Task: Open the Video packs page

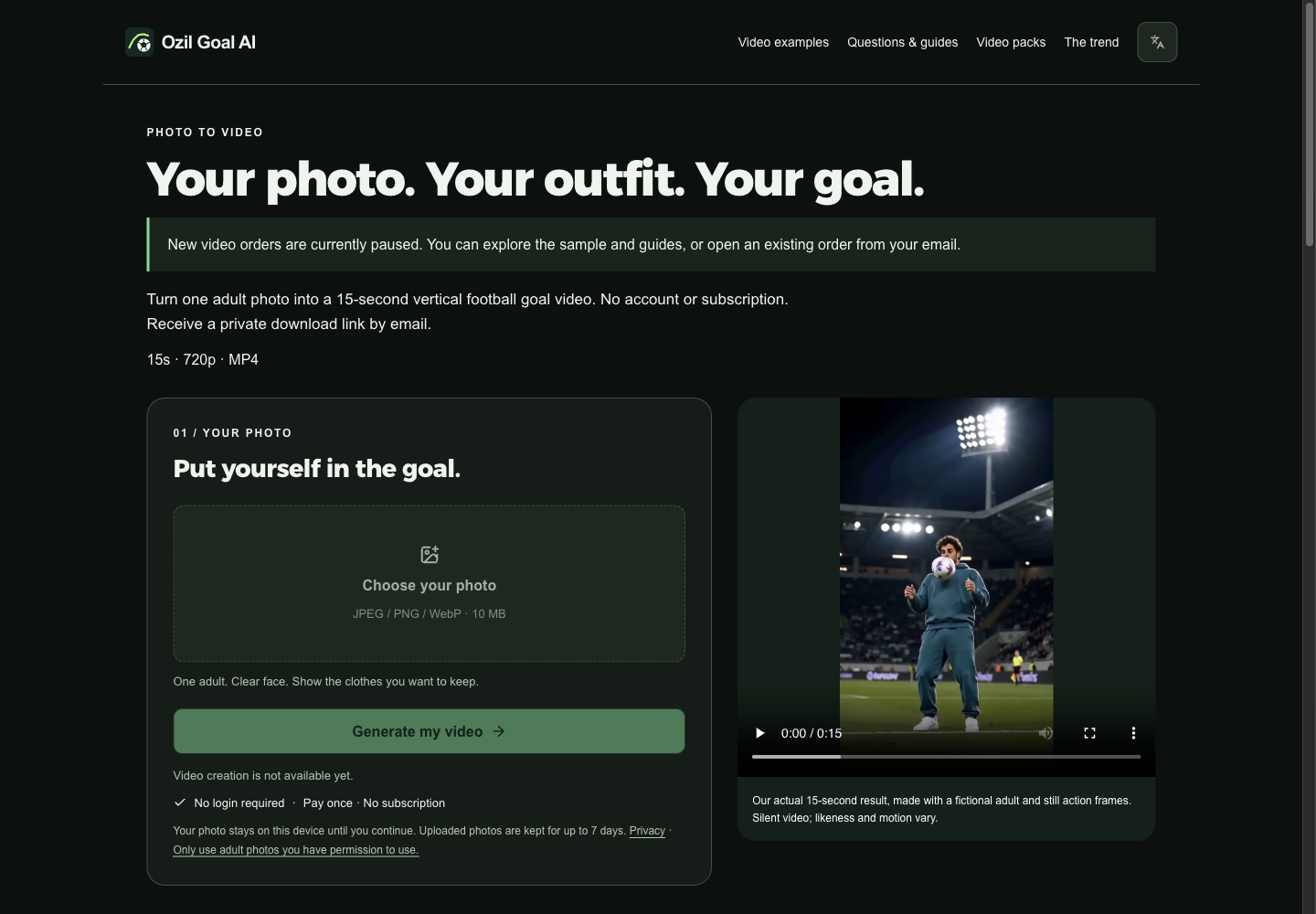Action: click(1011, 42)
